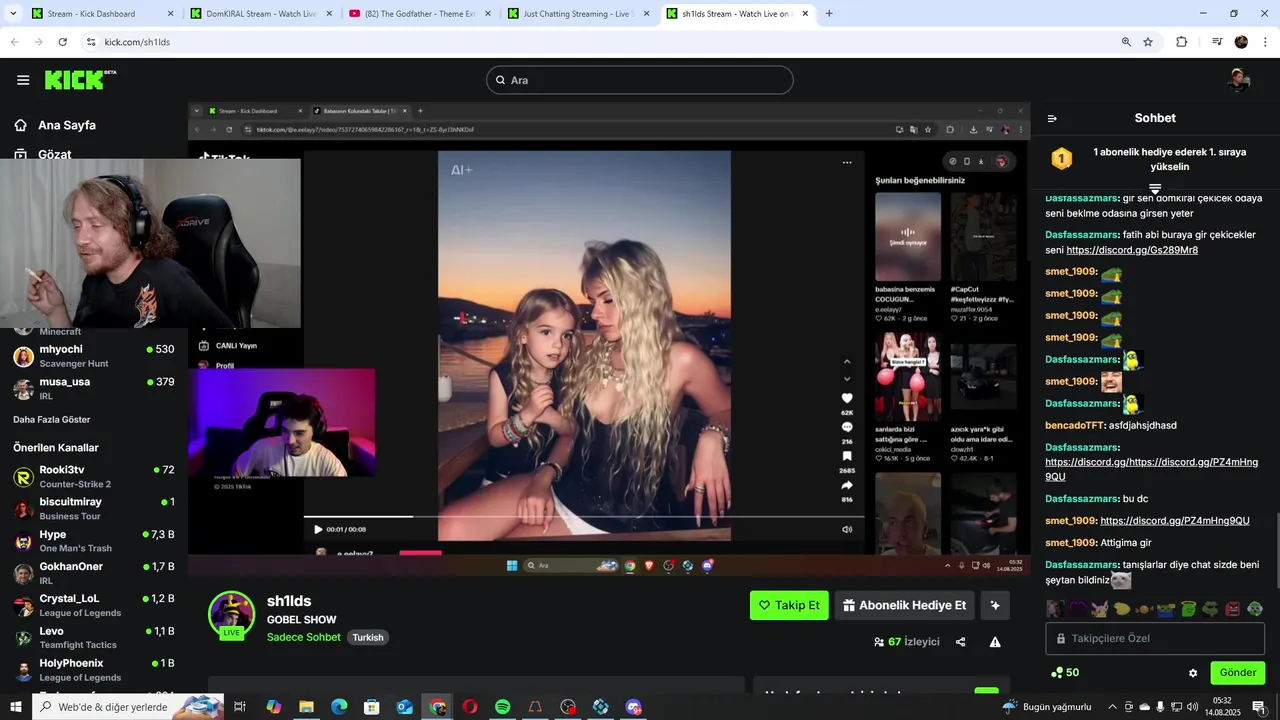Open Chrome media controls icon

pyautogui.click(x=1217, y=42)
